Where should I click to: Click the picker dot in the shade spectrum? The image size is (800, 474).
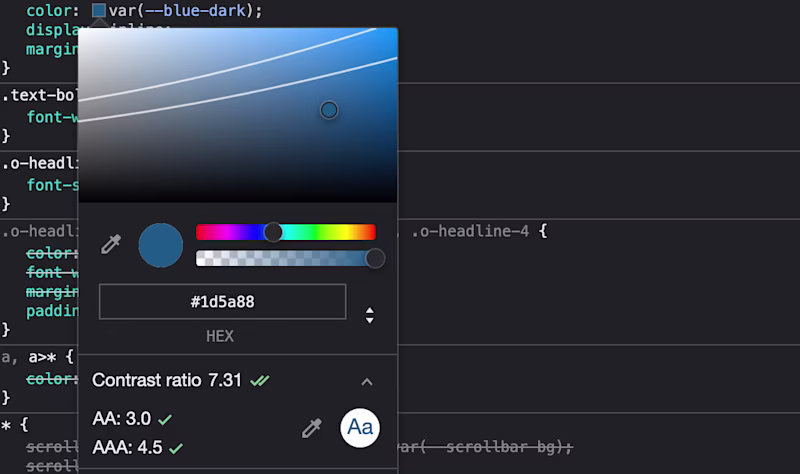[x=329, y=110]
